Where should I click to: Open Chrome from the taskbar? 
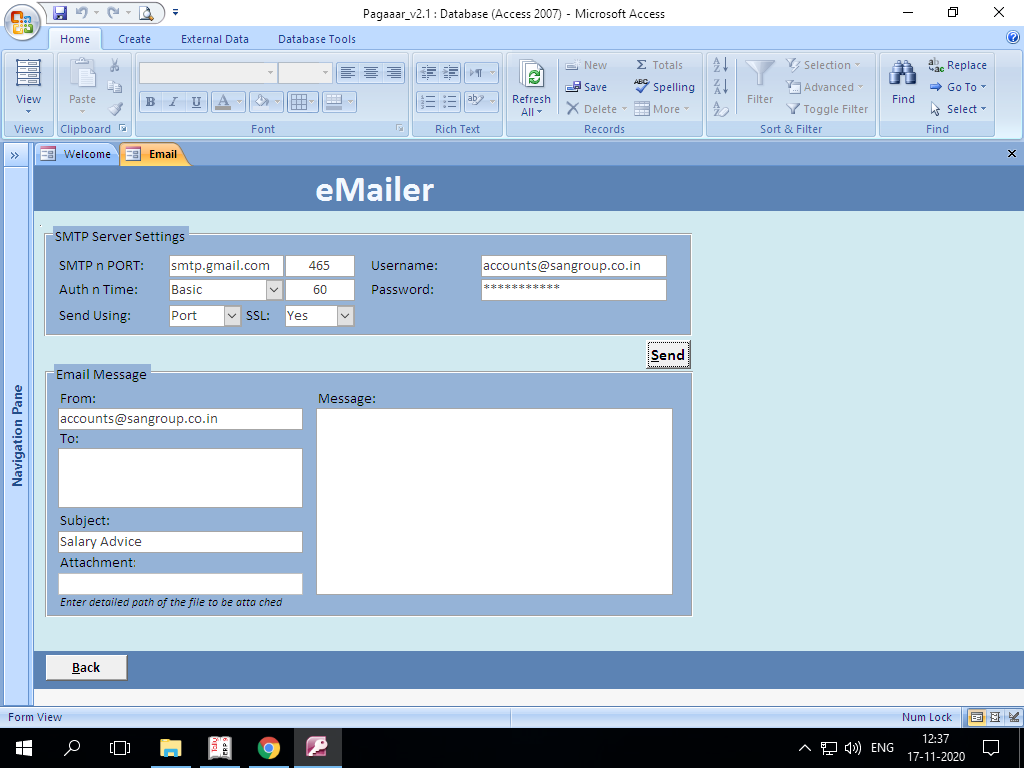[x=268, y=748]
